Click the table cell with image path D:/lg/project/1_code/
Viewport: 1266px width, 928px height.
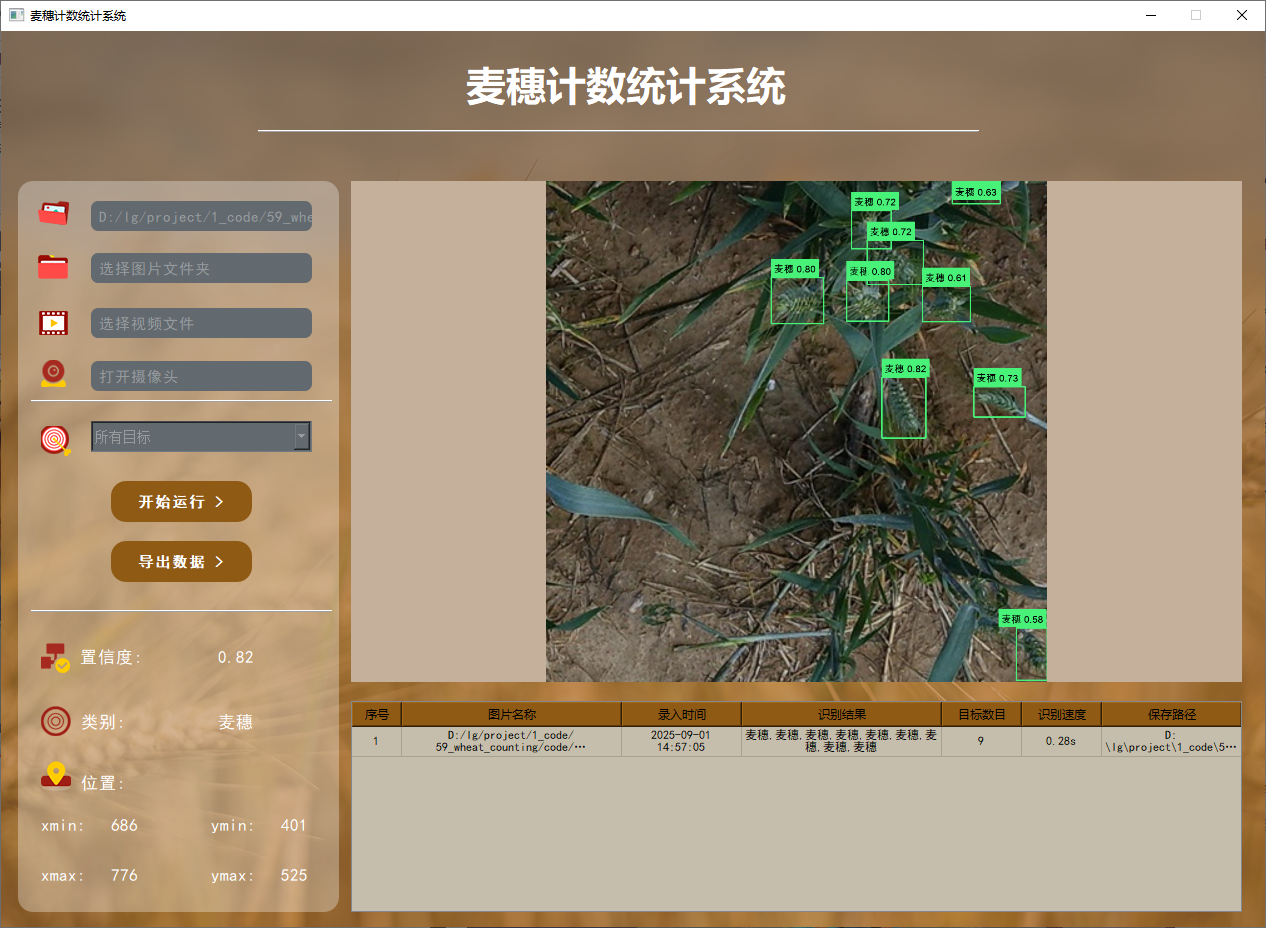click(511, 741)
